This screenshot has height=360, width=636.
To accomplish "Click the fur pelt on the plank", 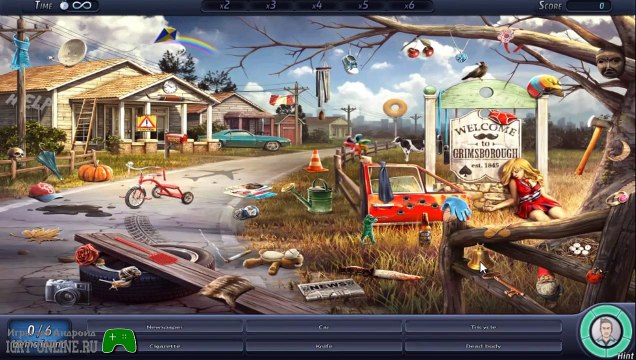I will pos(226,289).
